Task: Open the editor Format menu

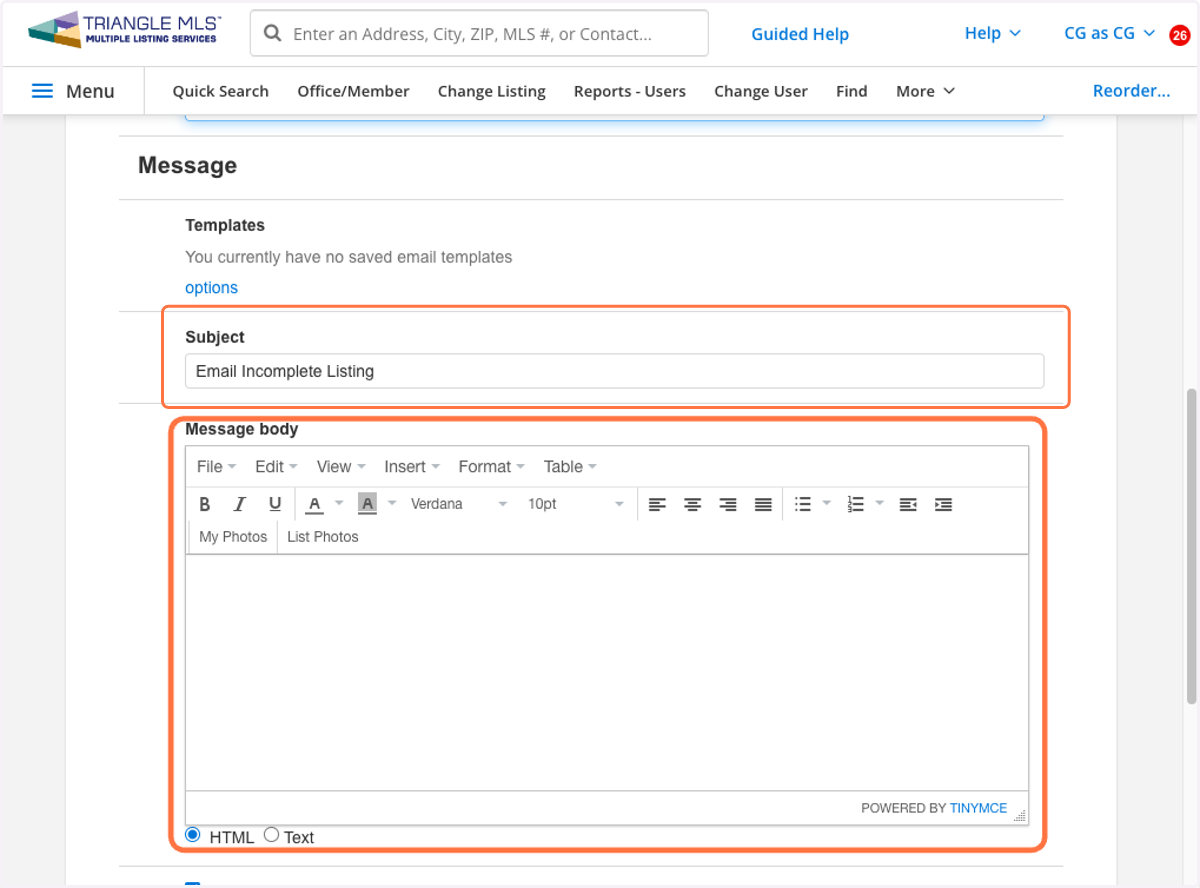Action: 492,467
